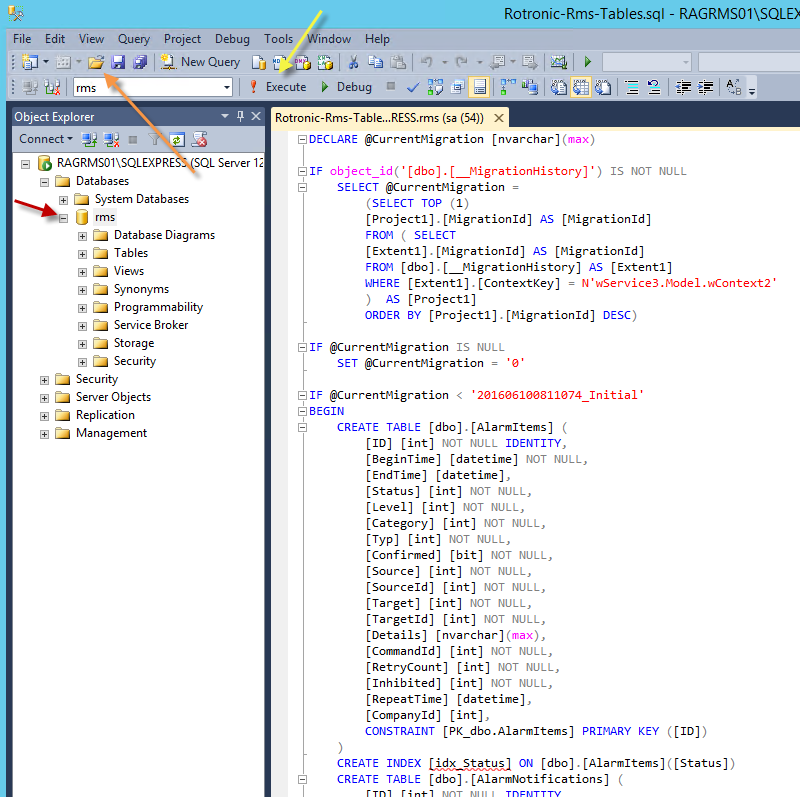The width and height of the screenshot is (800, 797).
Task: Click the Copy icon in toolbar
Action: pyautogui.click(x=376, y=62)
